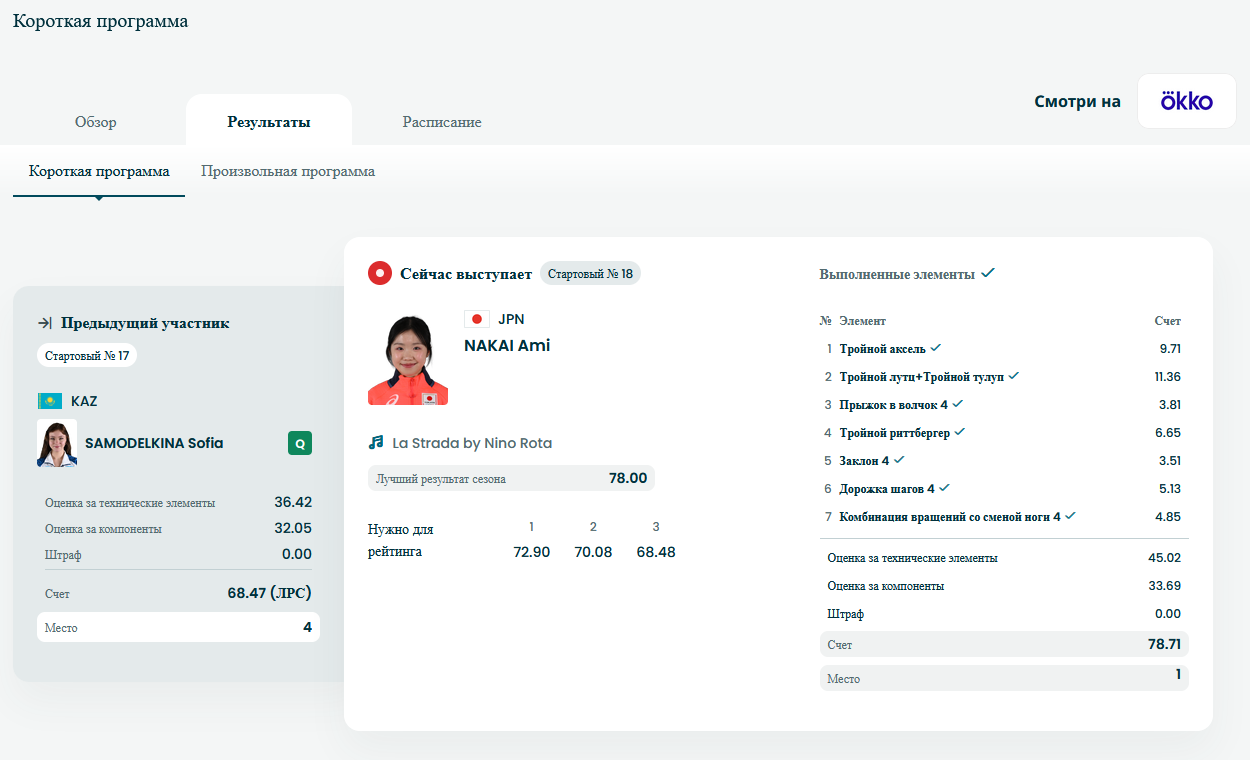Click the Стартовый № 17 badge
Screen dimensions: 1250x760
87,355
